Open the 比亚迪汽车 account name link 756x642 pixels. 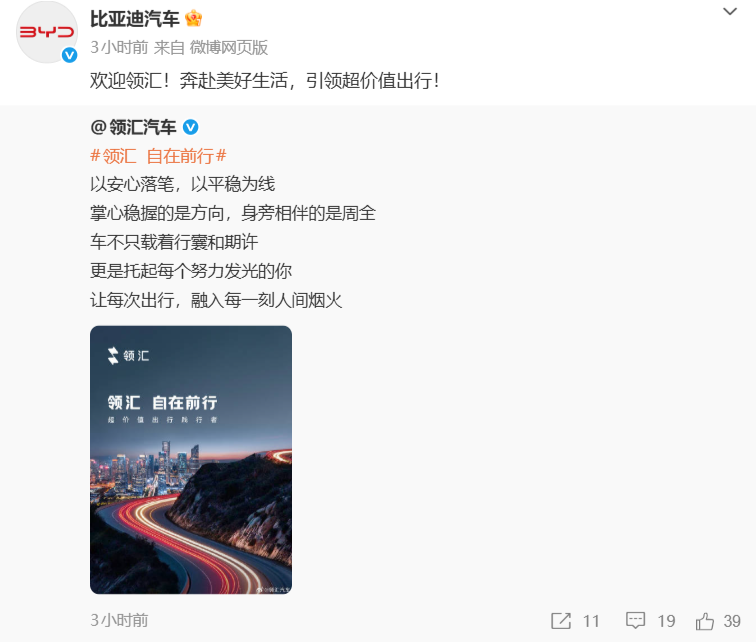(x=135, y=19)
